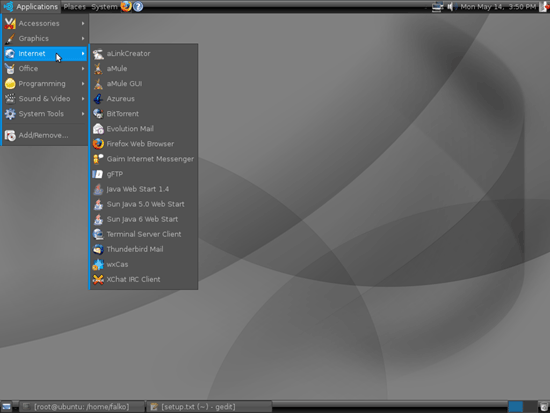Viewport: 550px width, 413px height.
Task: Switch to the root@ubuntu terminal taskbar button
Action: (81, 407)
